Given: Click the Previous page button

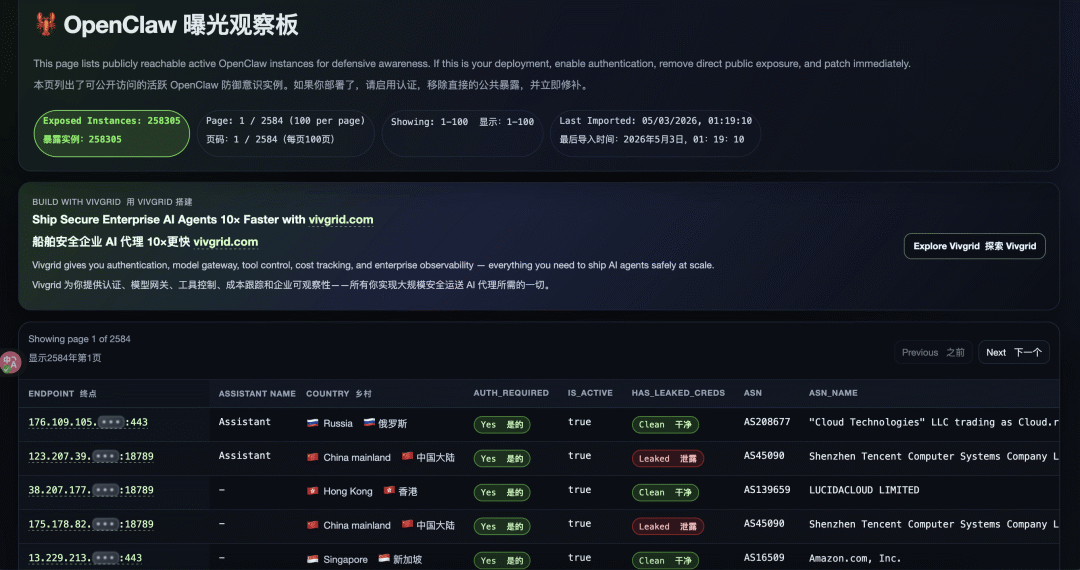Looking at the screenshot, I should [x=933, y=352].
